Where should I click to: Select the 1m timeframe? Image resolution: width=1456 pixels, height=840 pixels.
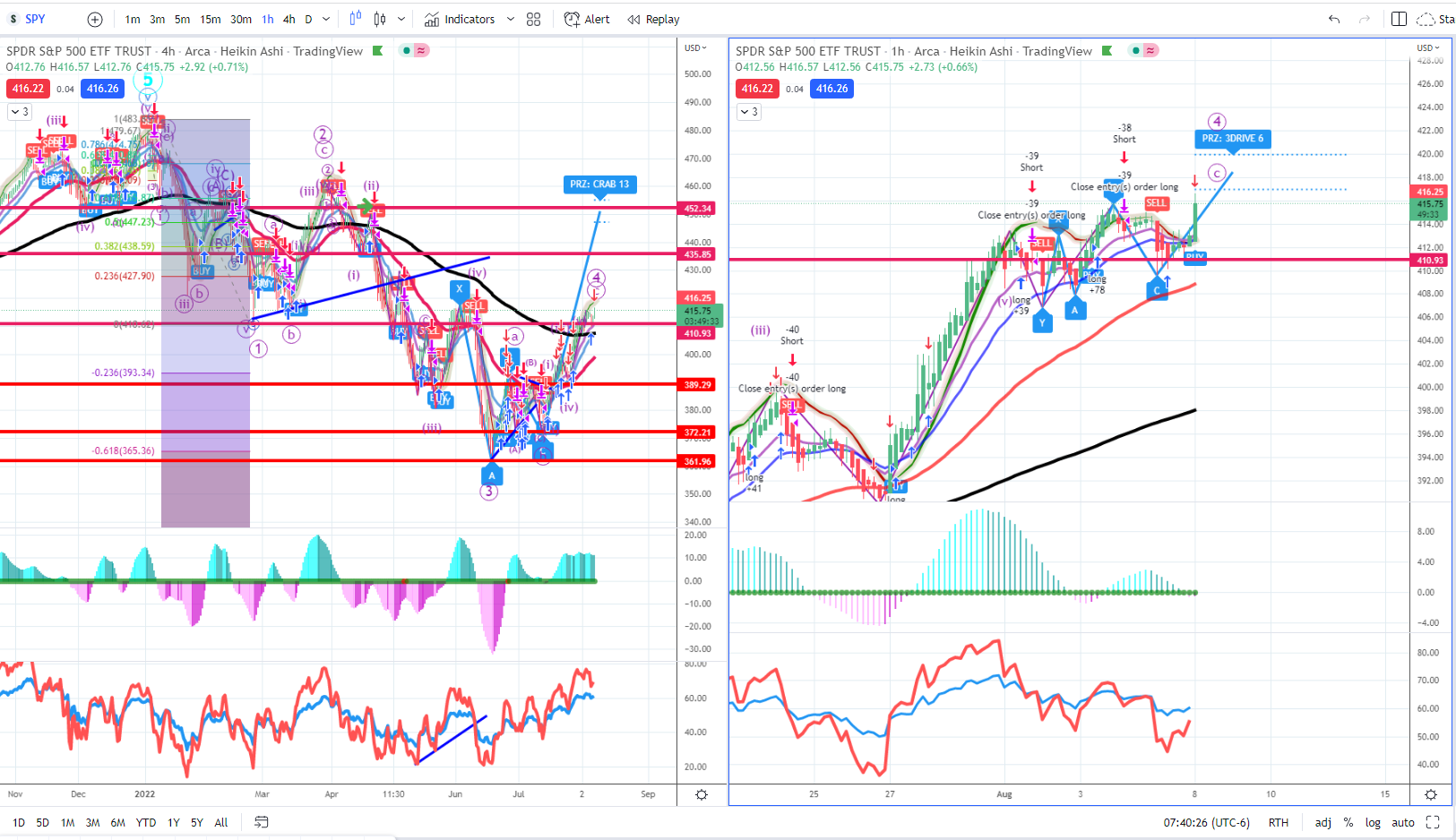133,19
